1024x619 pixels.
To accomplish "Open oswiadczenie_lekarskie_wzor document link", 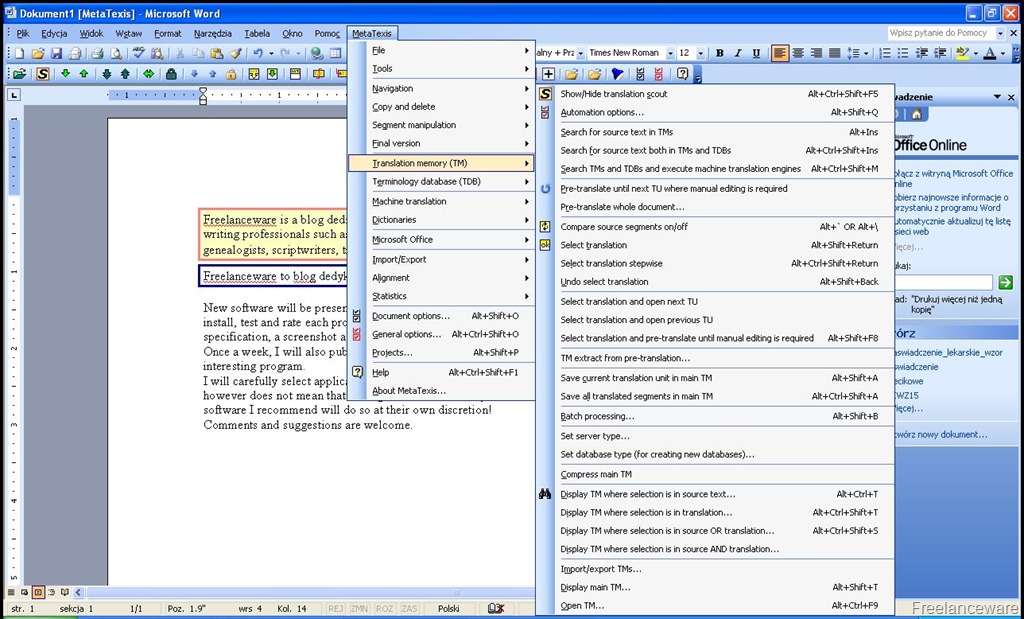I will [x=948, y=353].
